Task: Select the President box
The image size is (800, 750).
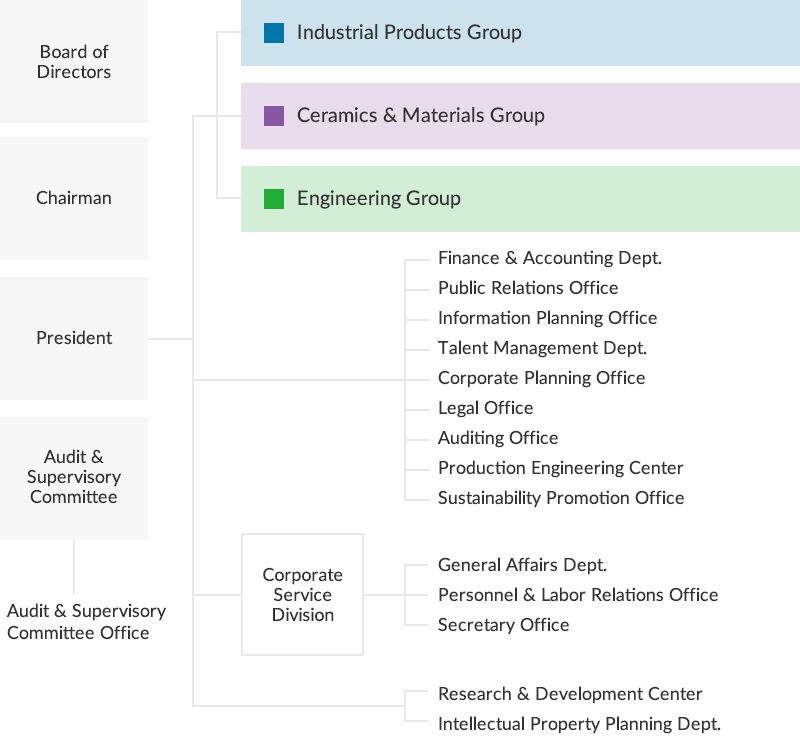Action: [74, 338]
